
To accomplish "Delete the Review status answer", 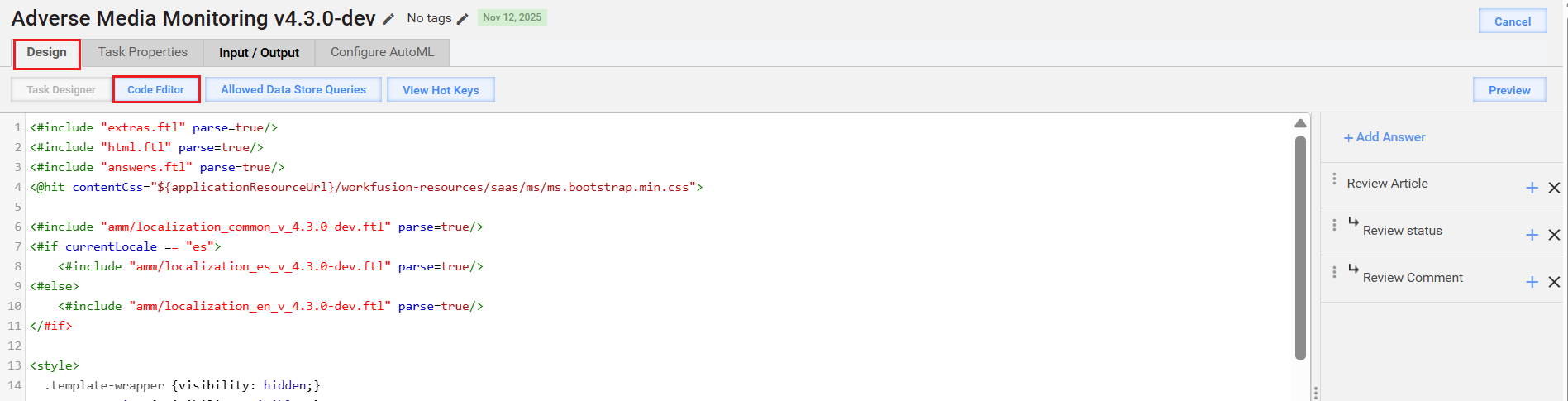I will [1554, 235].
